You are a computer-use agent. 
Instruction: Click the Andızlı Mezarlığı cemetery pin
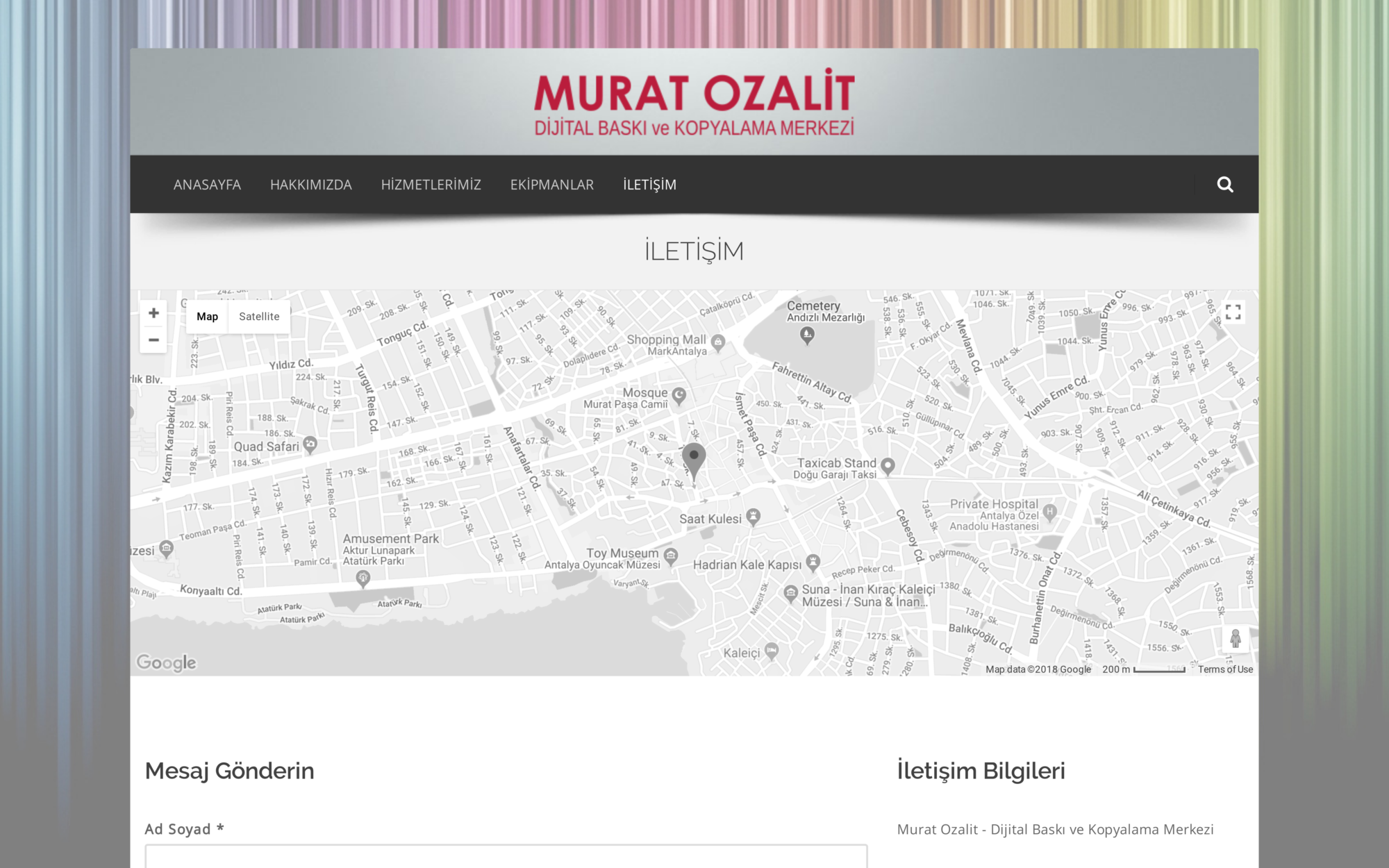coord(807,336)
